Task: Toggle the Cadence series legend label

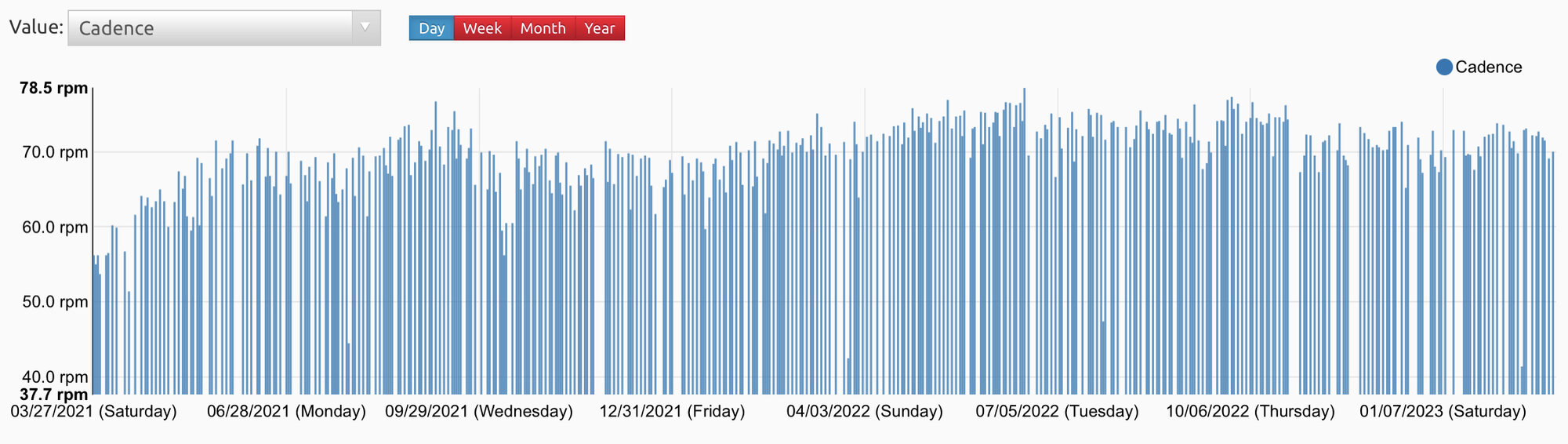Action: pyautogui.click(x=1488, y=67)
